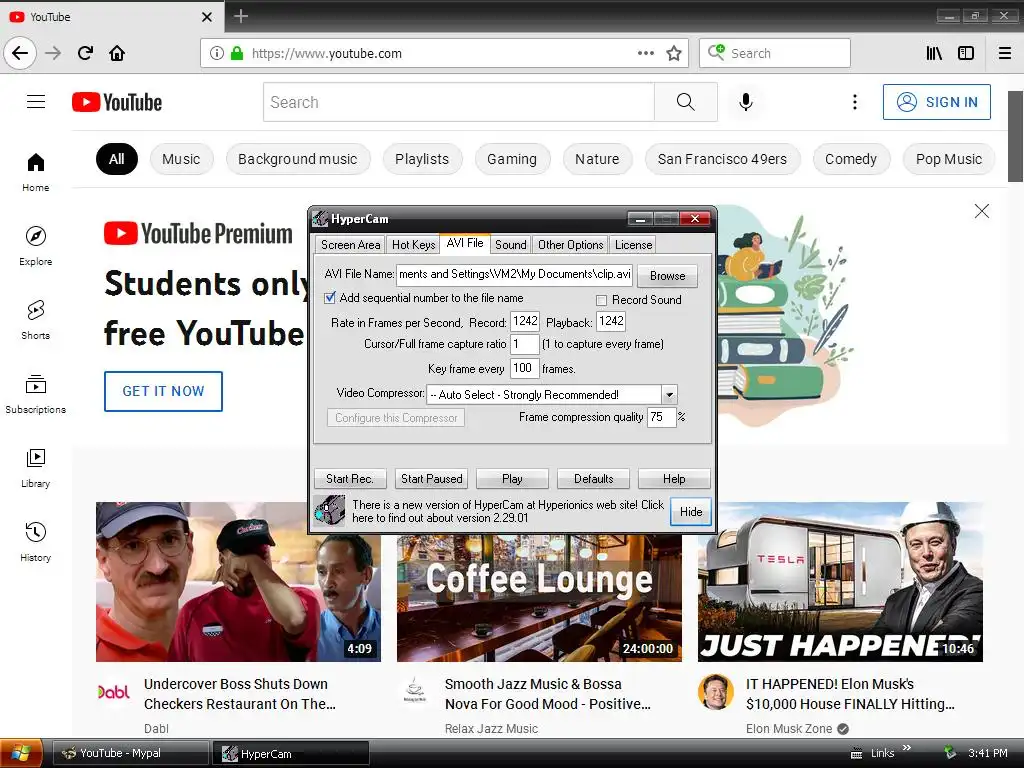This screenshot has height=768, width=1024.
Task: Click the AVI File Name field
Action: (515, 274)
